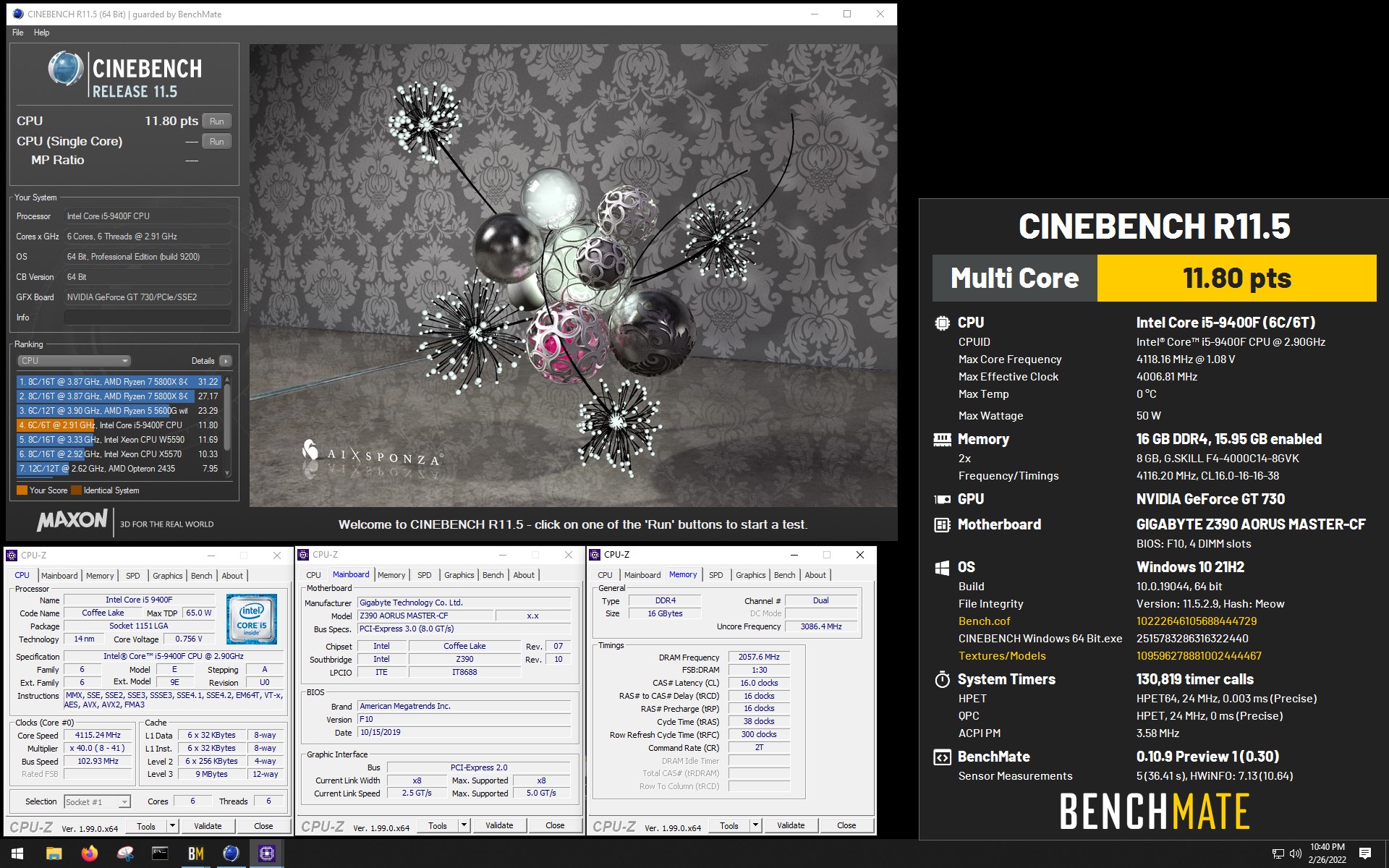Screen dimensions: 1389x868
Task: Select ranking row Intel Core i5-9400F 11.80
Action: coord(119,425)
